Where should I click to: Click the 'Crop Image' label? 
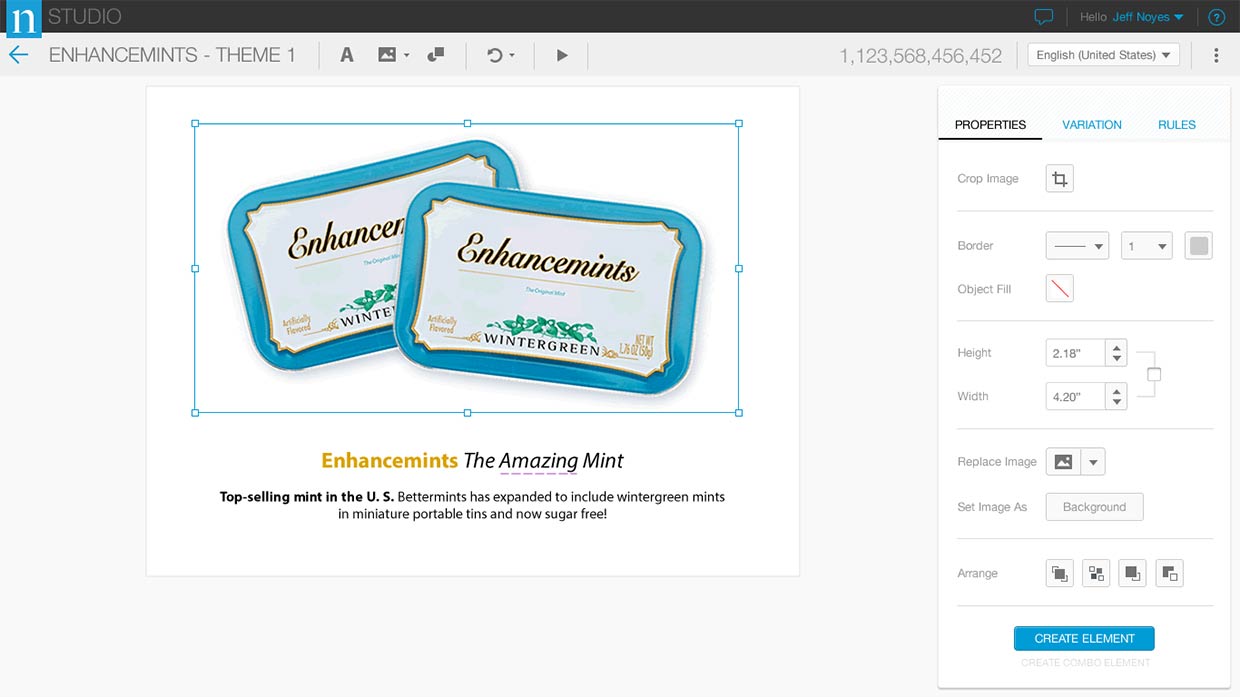(x=987, y=179)
